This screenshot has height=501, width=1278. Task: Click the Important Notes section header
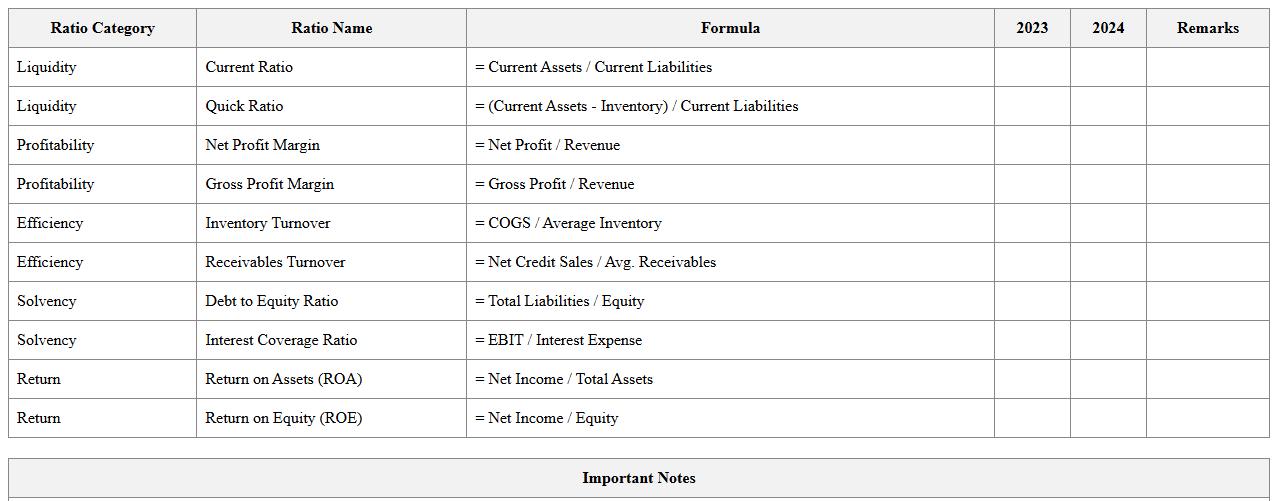639,478
